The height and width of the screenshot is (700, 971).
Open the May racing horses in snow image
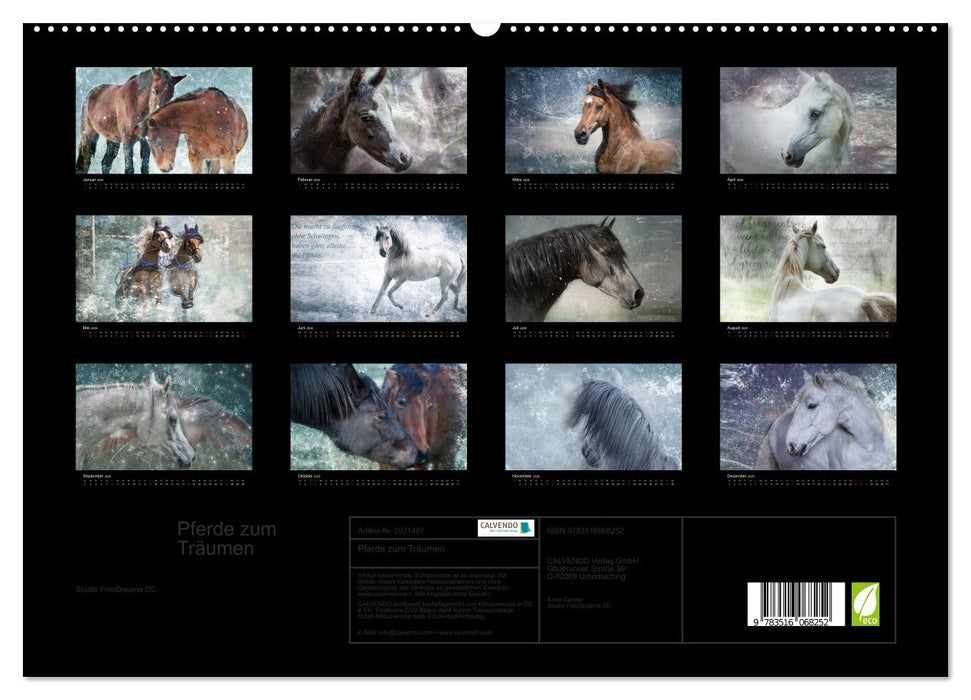pos(164,268)
